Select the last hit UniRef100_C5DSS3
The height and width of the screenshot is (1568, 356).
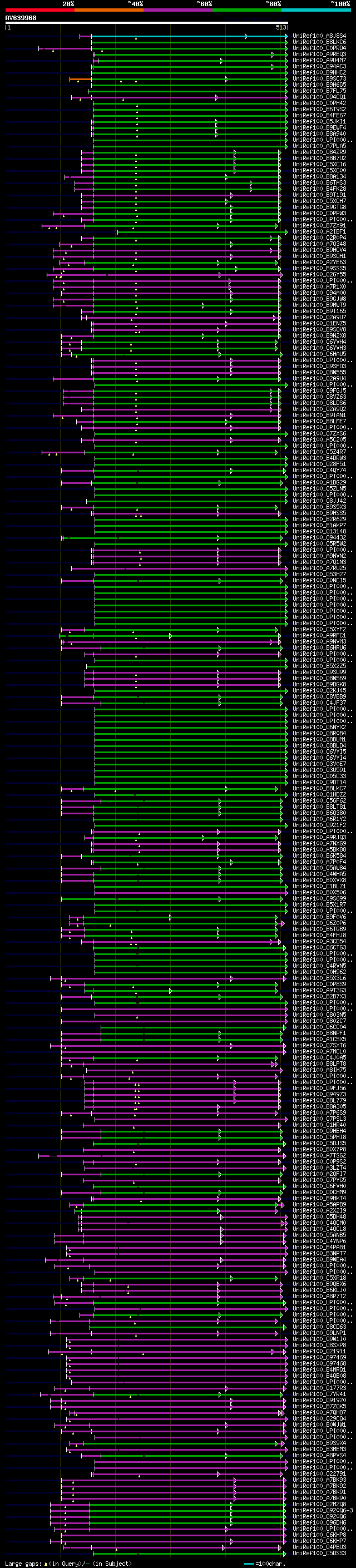319,1553
